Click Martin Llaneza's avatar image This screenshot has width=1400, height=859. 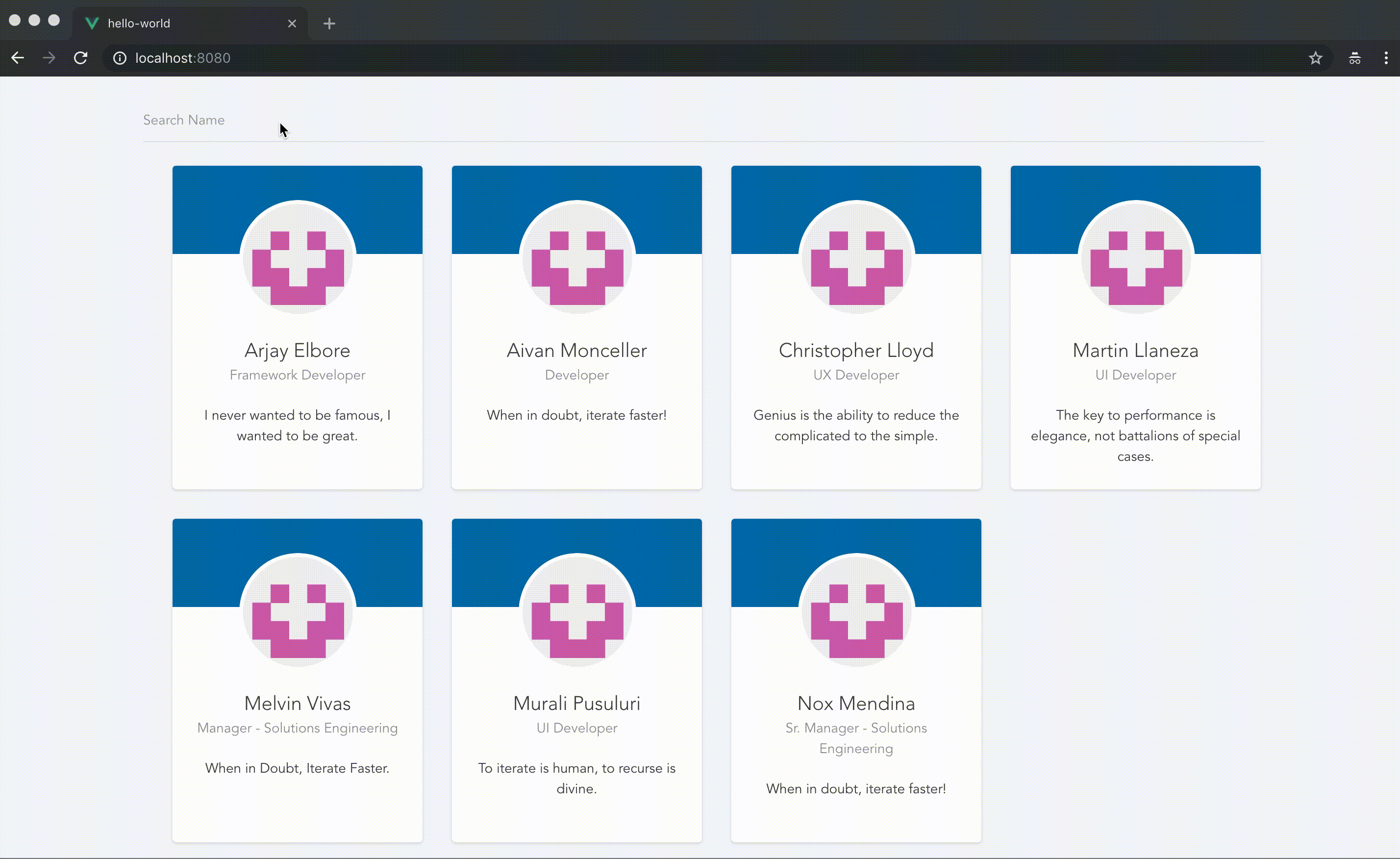(x=1135, y=257)
